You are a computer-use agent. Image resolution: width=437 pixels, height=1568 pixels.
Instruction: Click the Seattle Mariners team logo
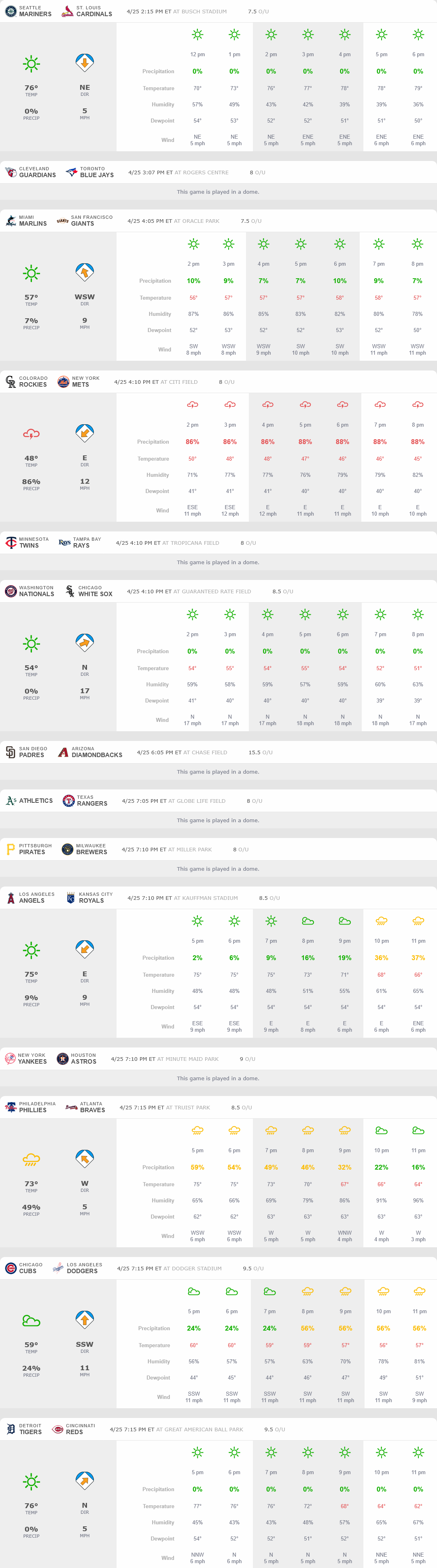(x=11, y=11)
